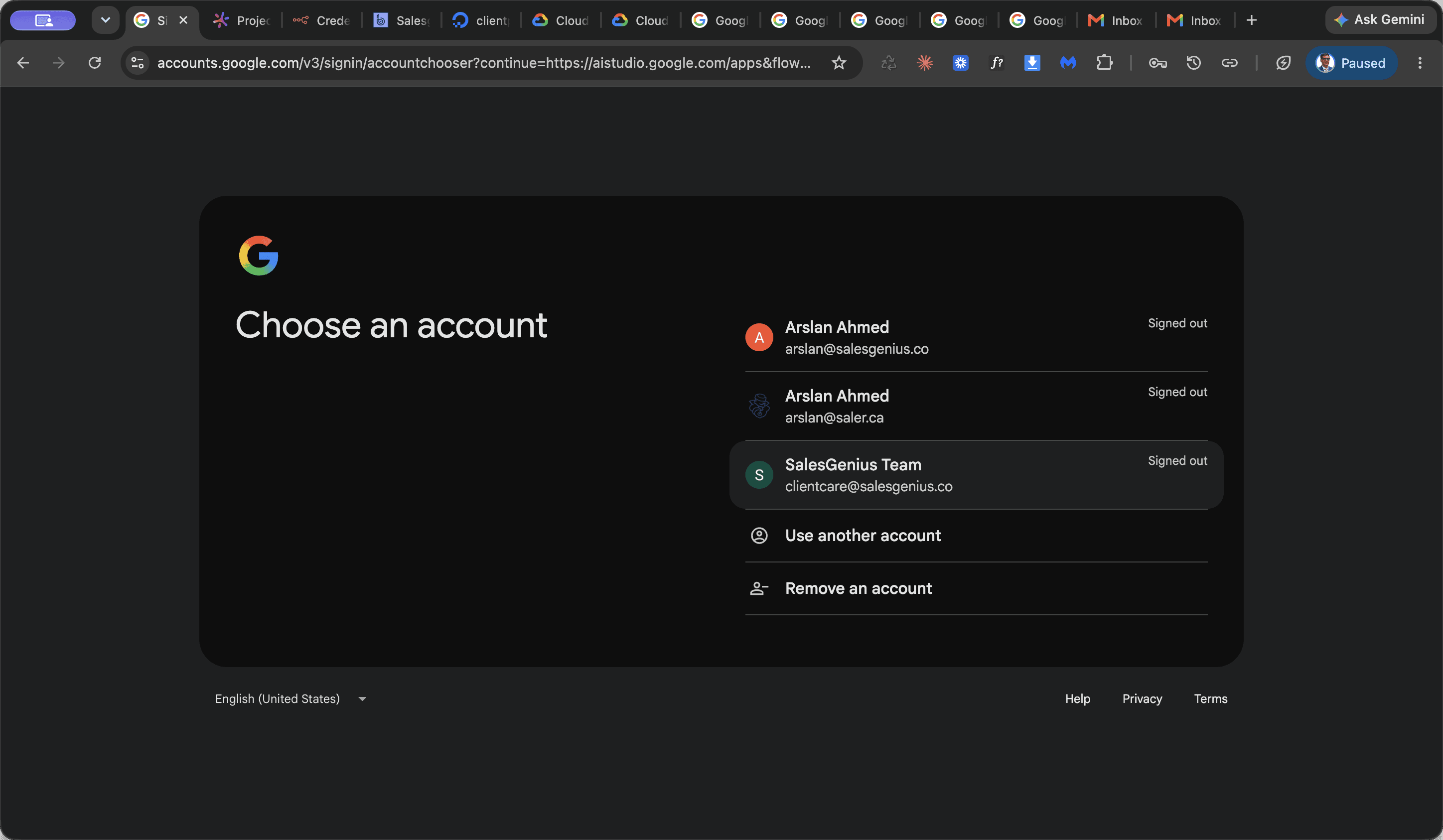Open the Extensions puzzle piece menu
This screenshot has width=1443, height=840.
[1105, 63]
